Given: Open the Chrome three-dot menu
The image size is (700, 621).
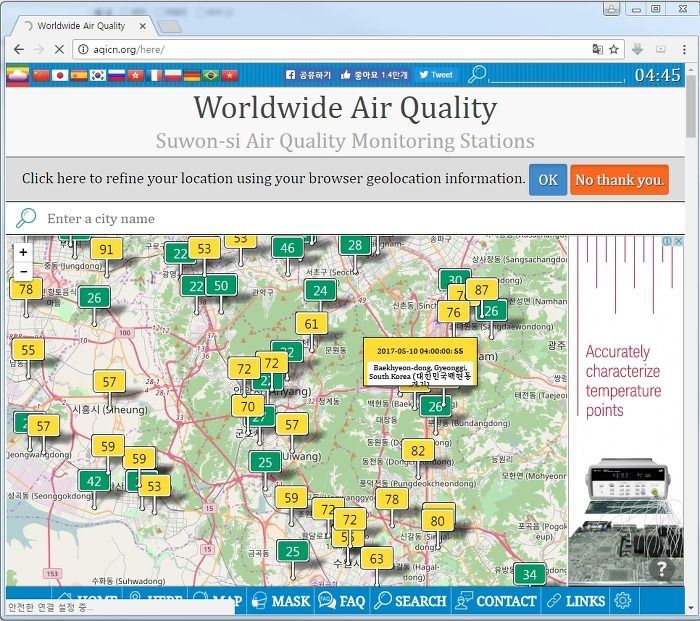Looking at the screenshot, I should [x=684, y=49].
